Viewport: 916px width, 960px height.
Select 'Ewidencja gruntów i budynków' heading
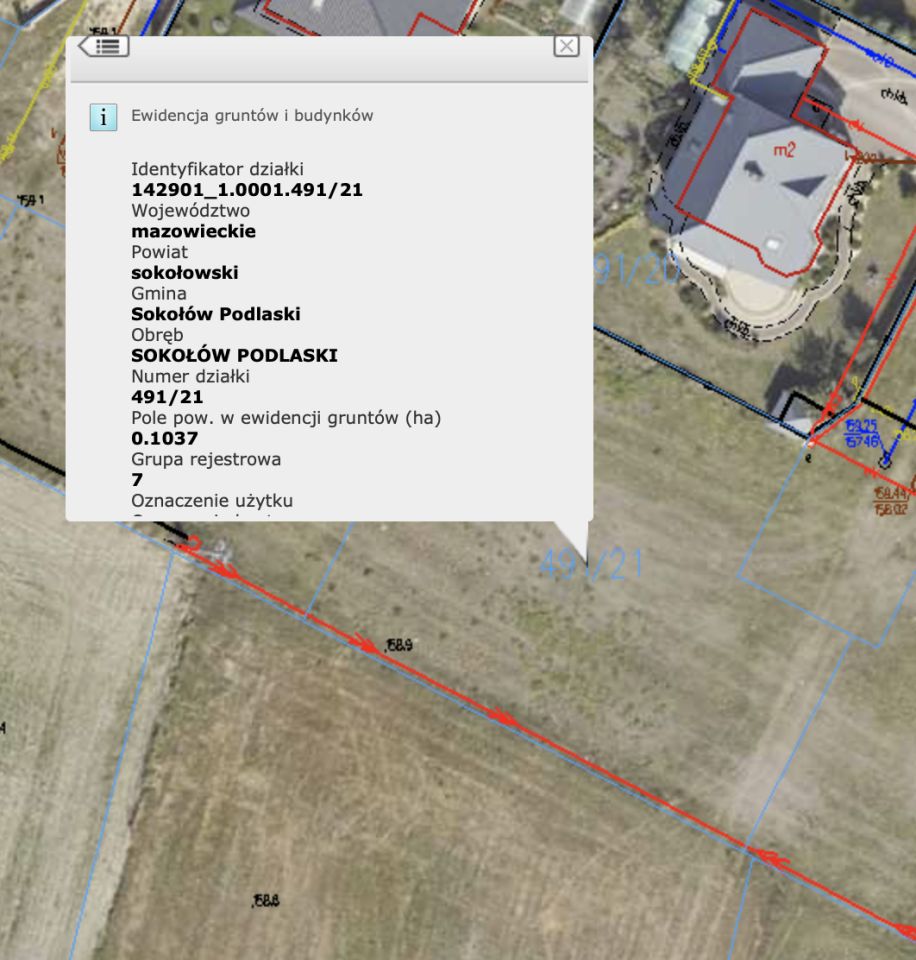[x=252, y=116]
